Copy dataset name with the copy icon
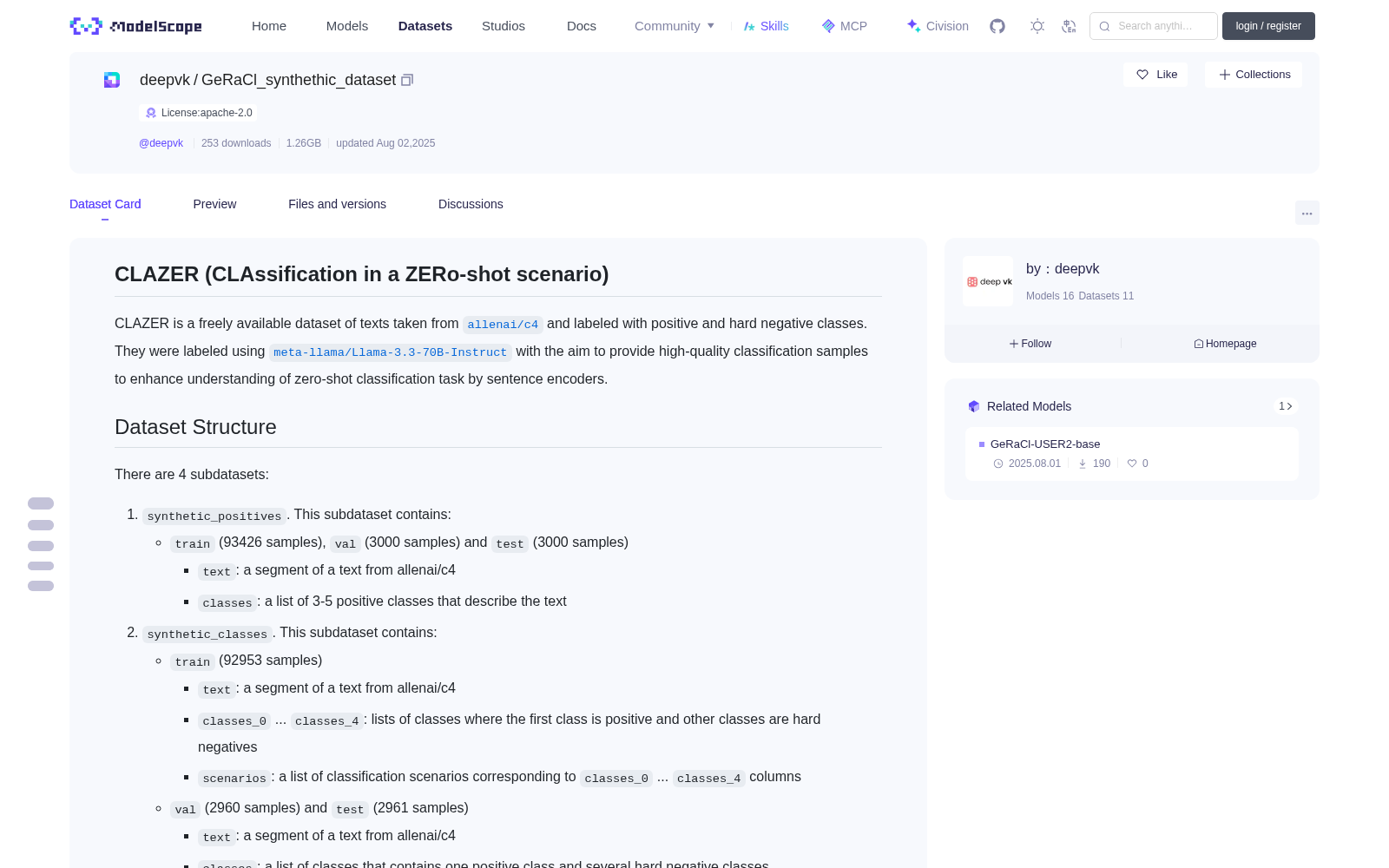The height and width of the screenshot is (868, 1389). [x=407, y=80]
